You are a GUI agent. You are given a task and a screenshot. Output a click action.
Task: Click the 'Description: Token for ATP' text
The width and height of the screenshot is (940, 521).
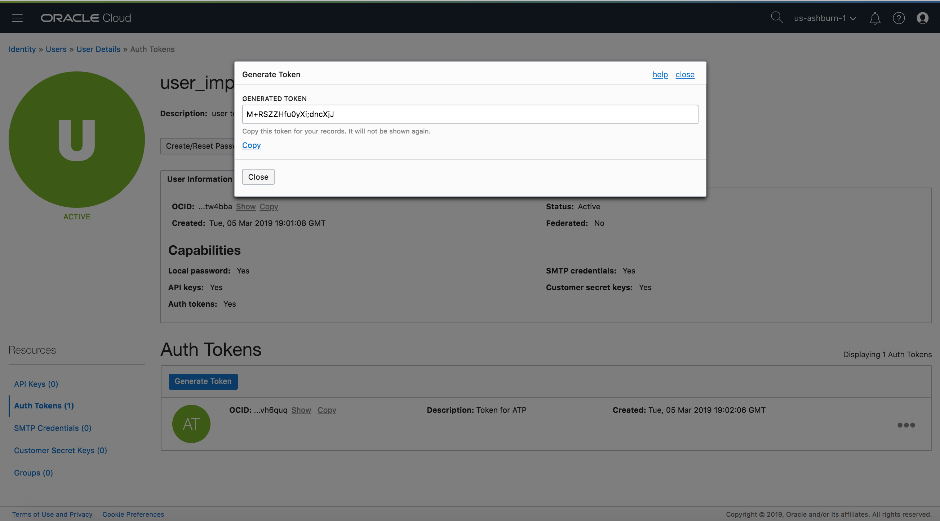point(477,410)
